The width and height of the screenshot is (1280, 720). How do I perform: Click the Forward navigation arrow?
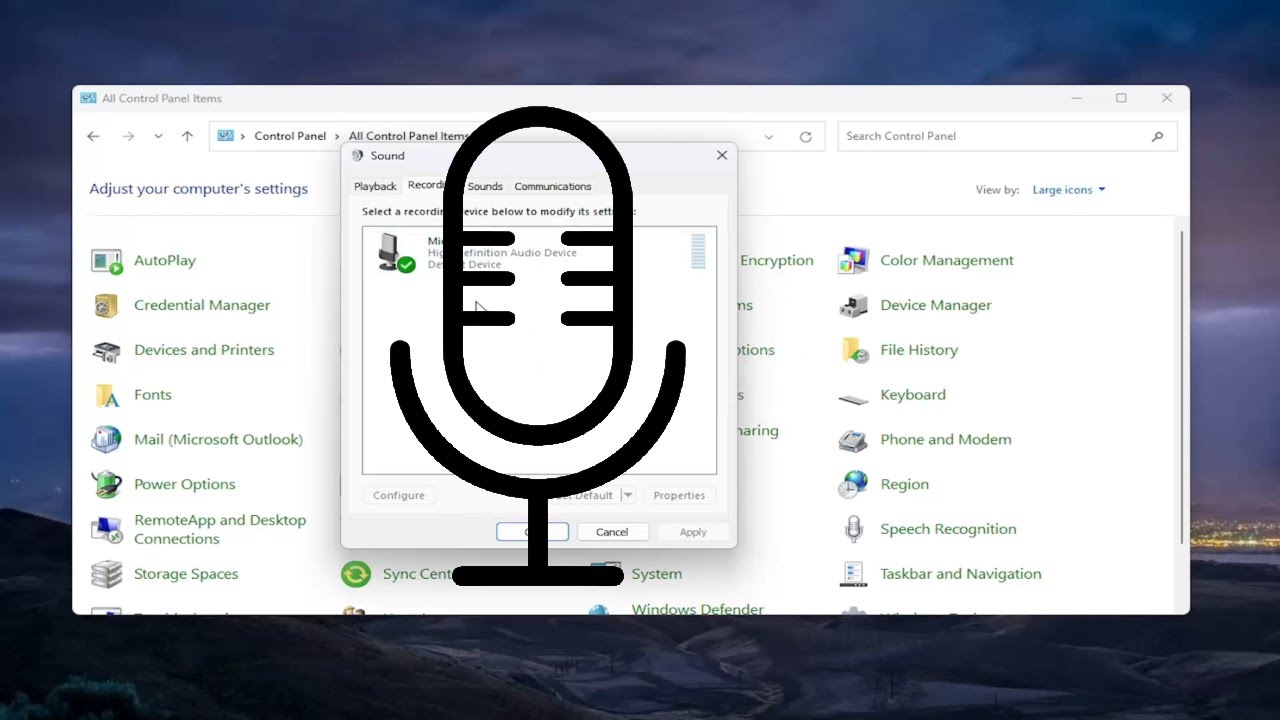coord(127,137)
